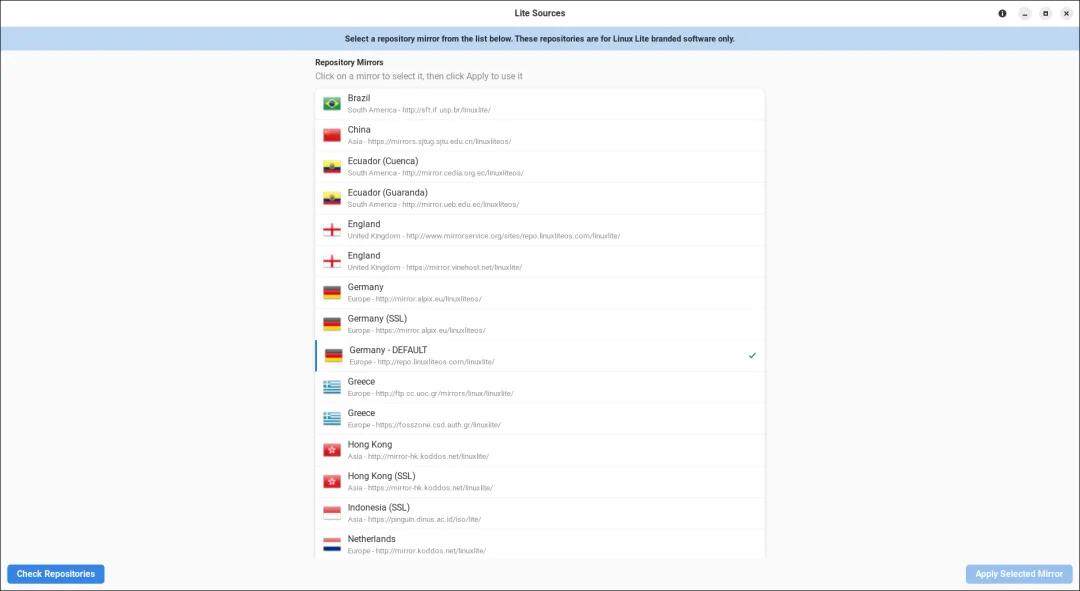Minimize the Lite Sources window
This screenshot has height=591, width=1080.
click(1024, 13)
